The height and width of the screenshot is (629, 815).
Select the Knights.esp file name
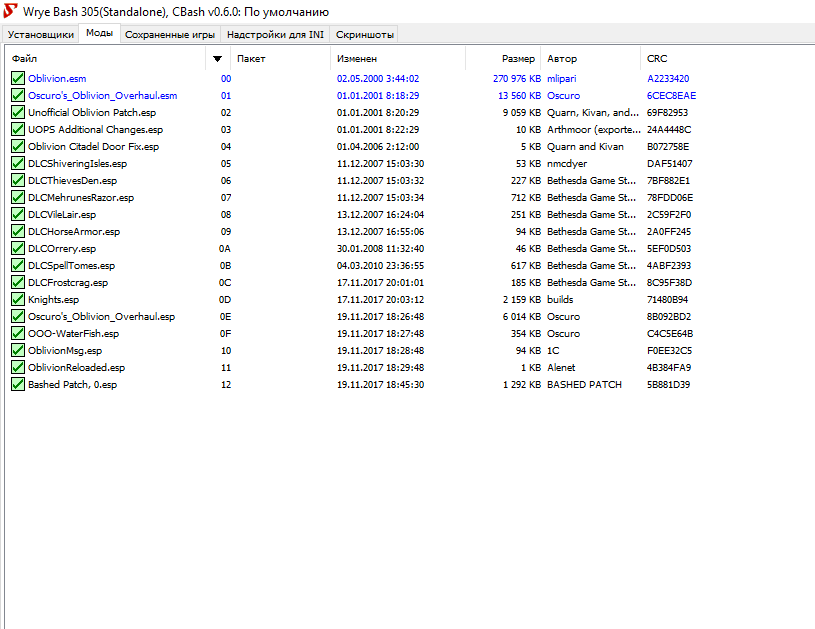click(54, 300)
